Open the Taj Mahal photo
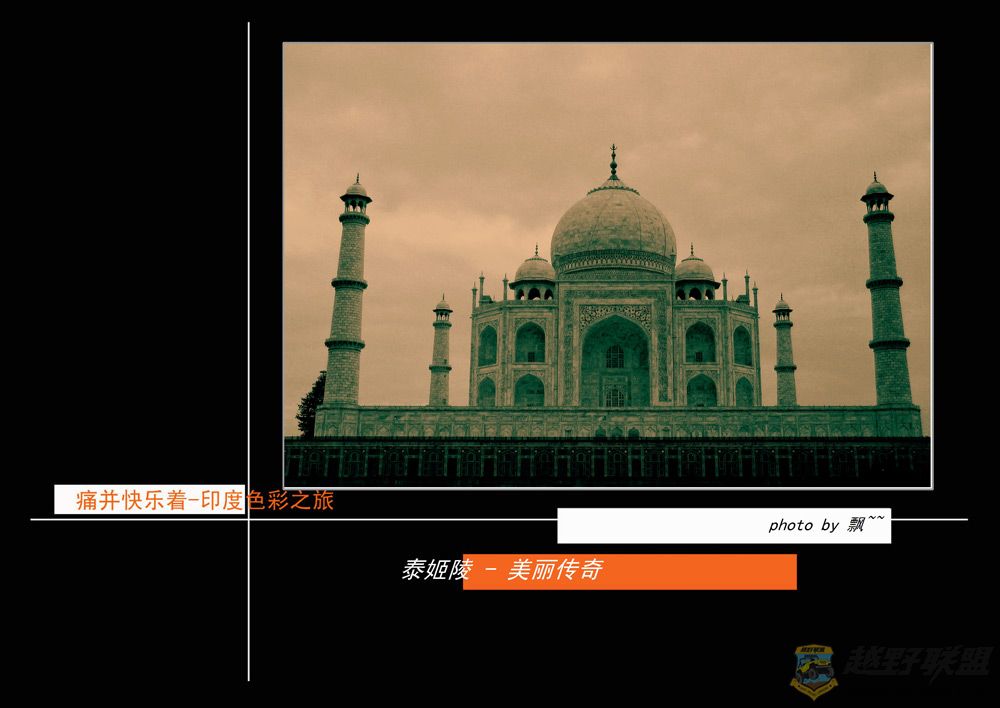The image size is (1000, 708). (x=607, y=265)
